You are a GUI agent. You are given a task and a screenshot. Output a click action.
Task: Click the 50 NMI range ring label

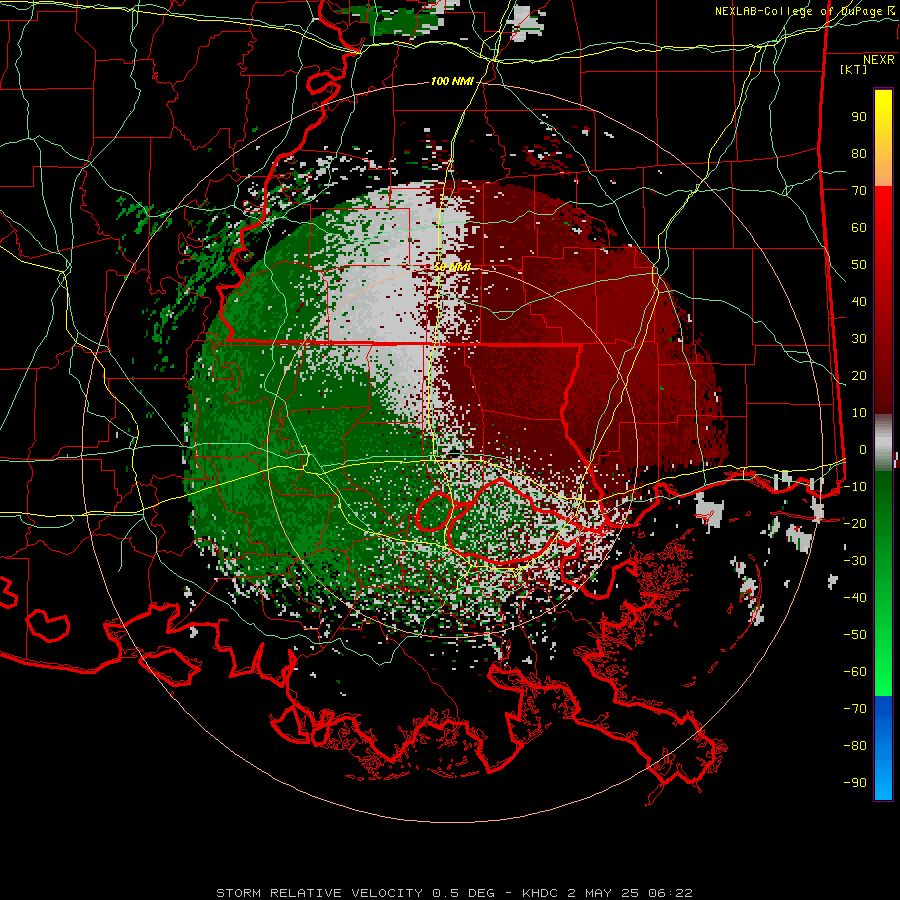click(x=452, y=267)
